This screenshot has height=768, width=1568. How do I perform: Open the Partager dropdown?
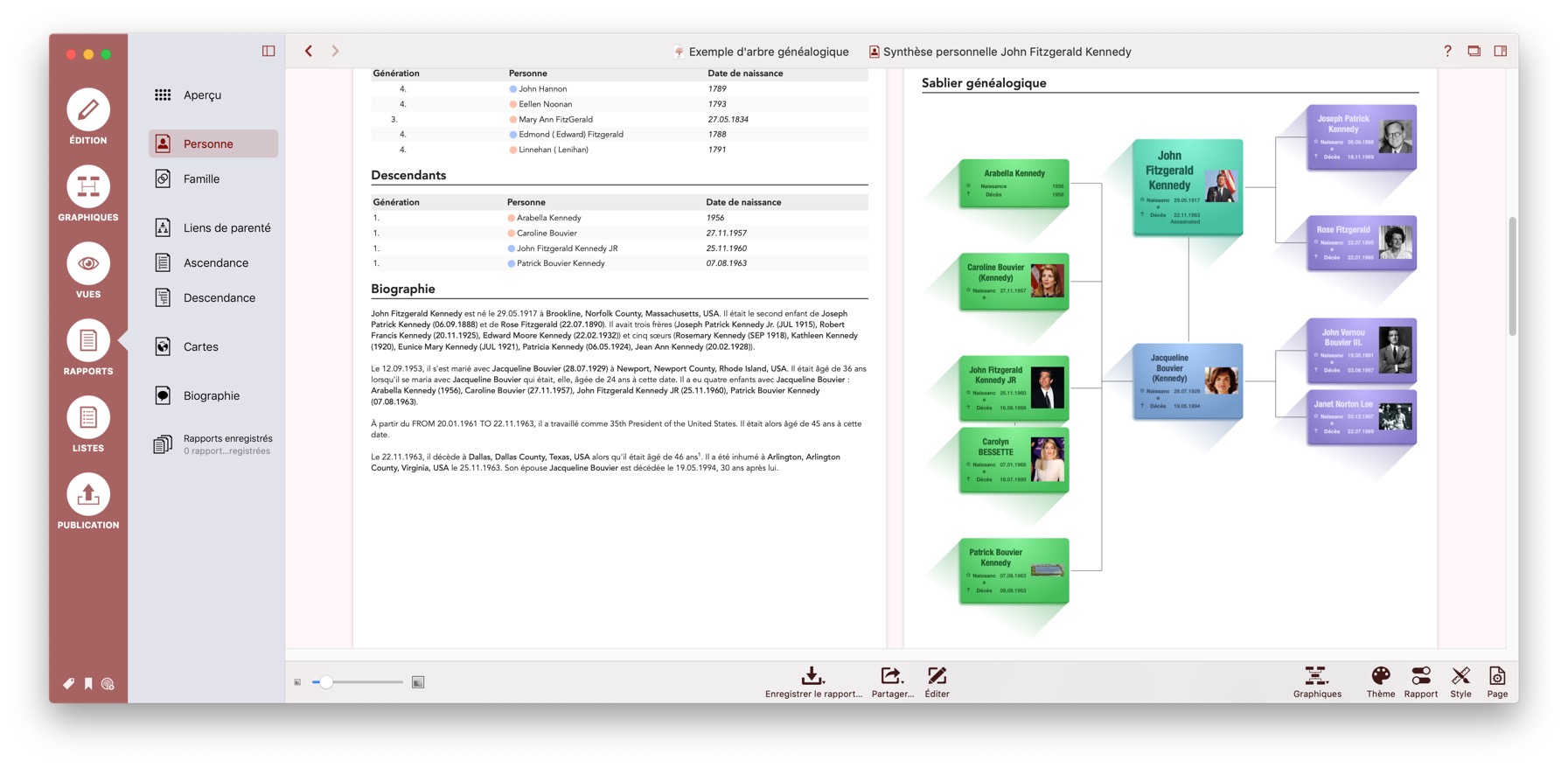pyautogui.click(x=892, y=682)
